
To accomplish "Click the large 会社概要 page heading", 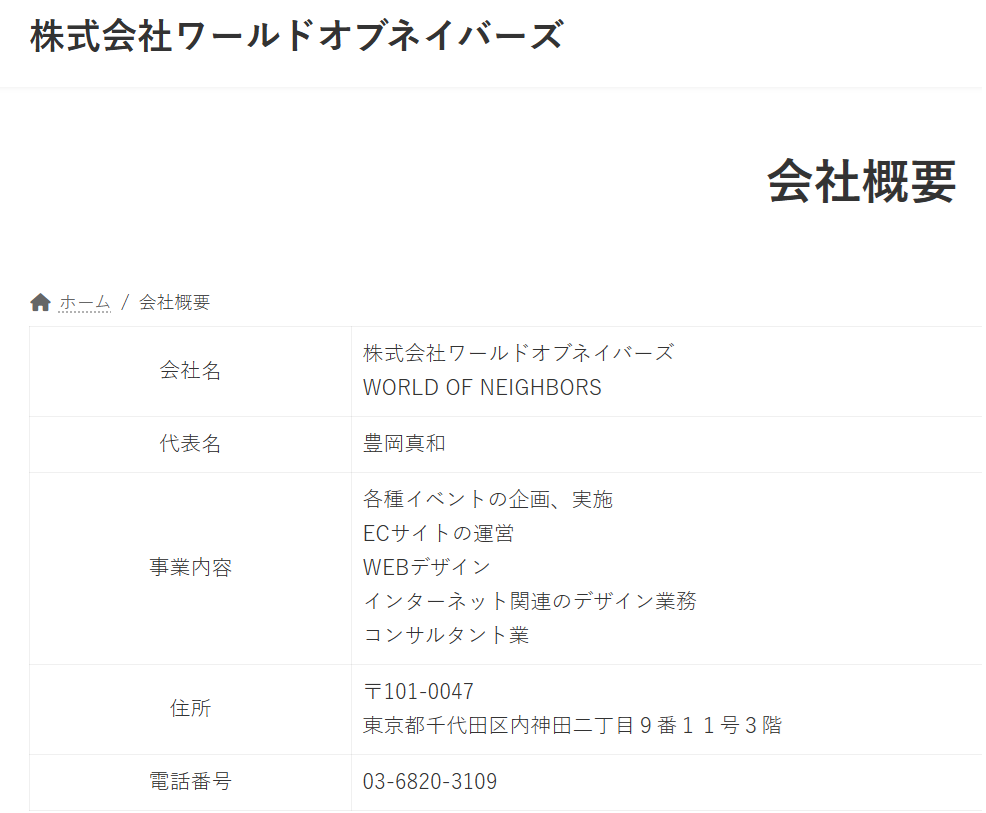I will 861,182.
